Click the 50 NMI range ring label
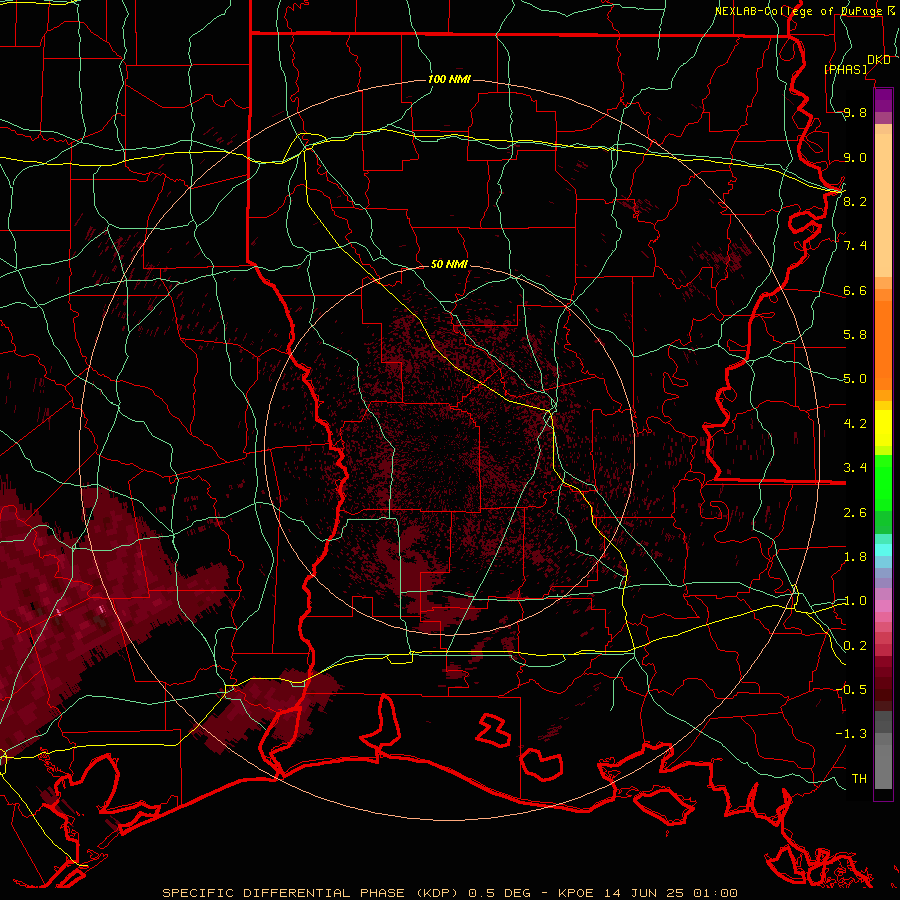The width and height of the screenshot is (900, 900). pyautogui.click(x=449, y=264)
